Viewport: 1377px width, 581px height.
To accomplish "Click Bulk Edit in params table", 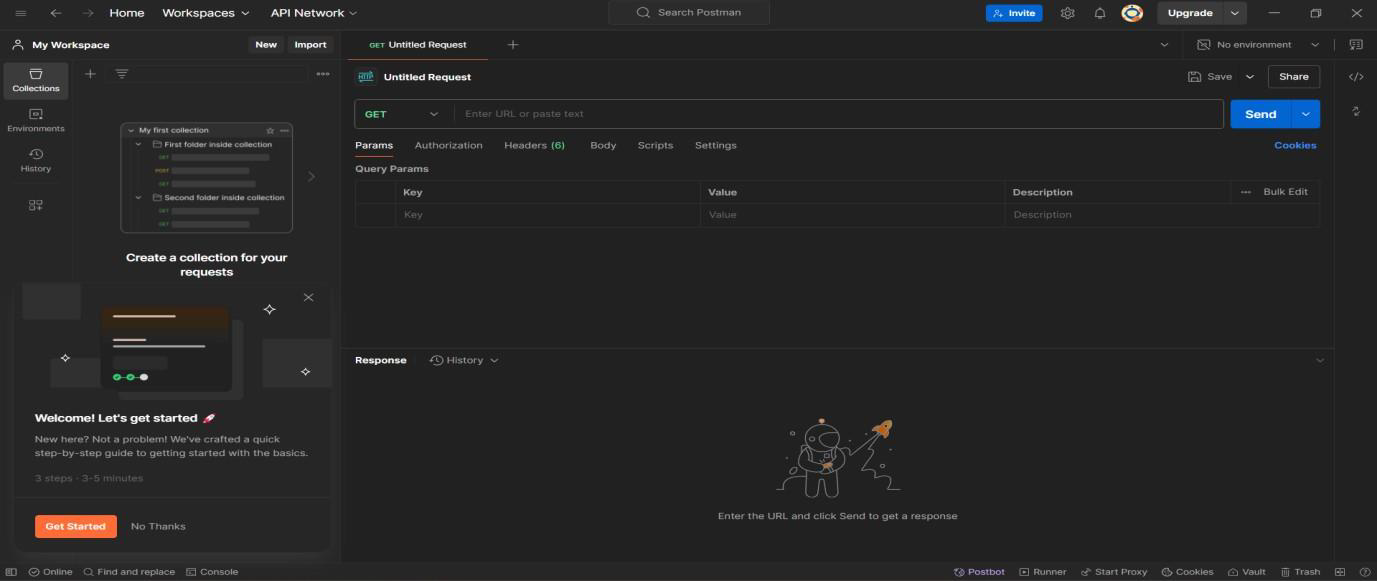I will [1285, 192].
